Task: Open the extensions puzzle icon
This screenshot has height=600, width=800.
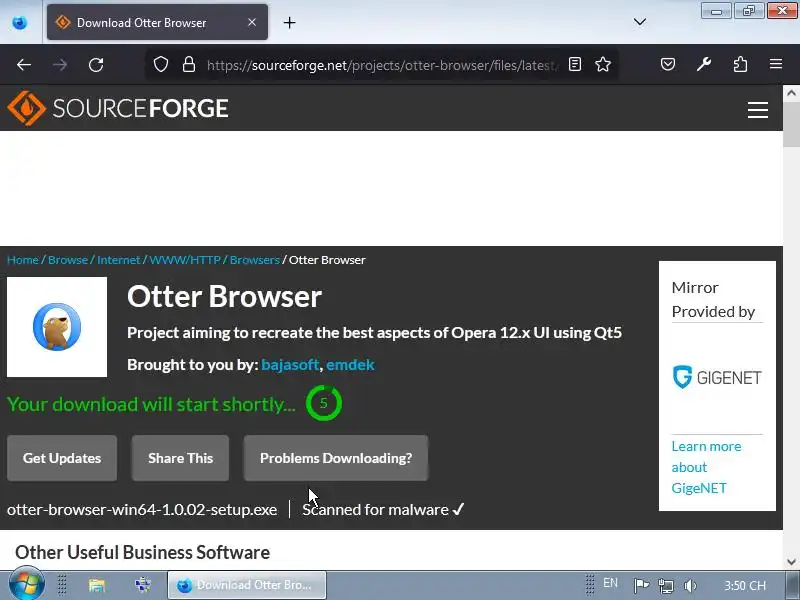Action: (x=740, y=64)
